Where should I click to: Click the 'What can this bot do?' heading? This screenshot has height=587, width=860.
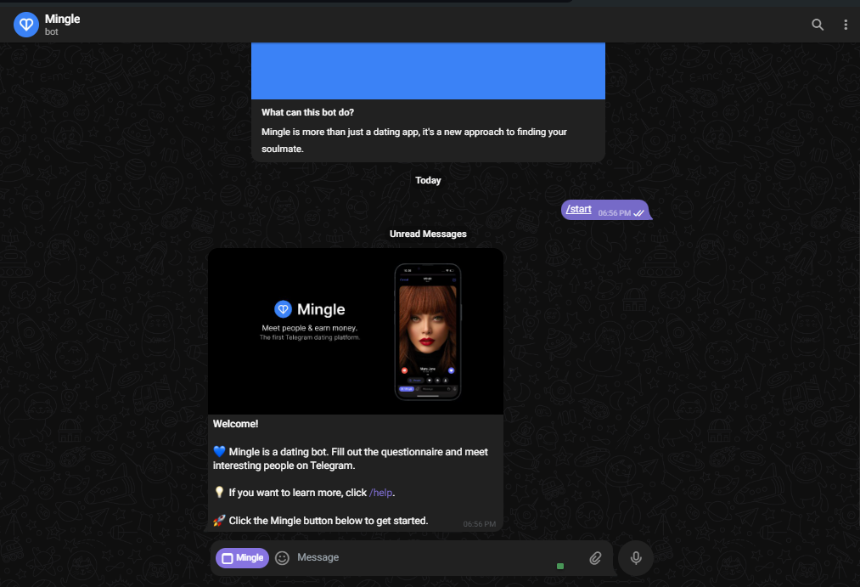pos(308,112)
